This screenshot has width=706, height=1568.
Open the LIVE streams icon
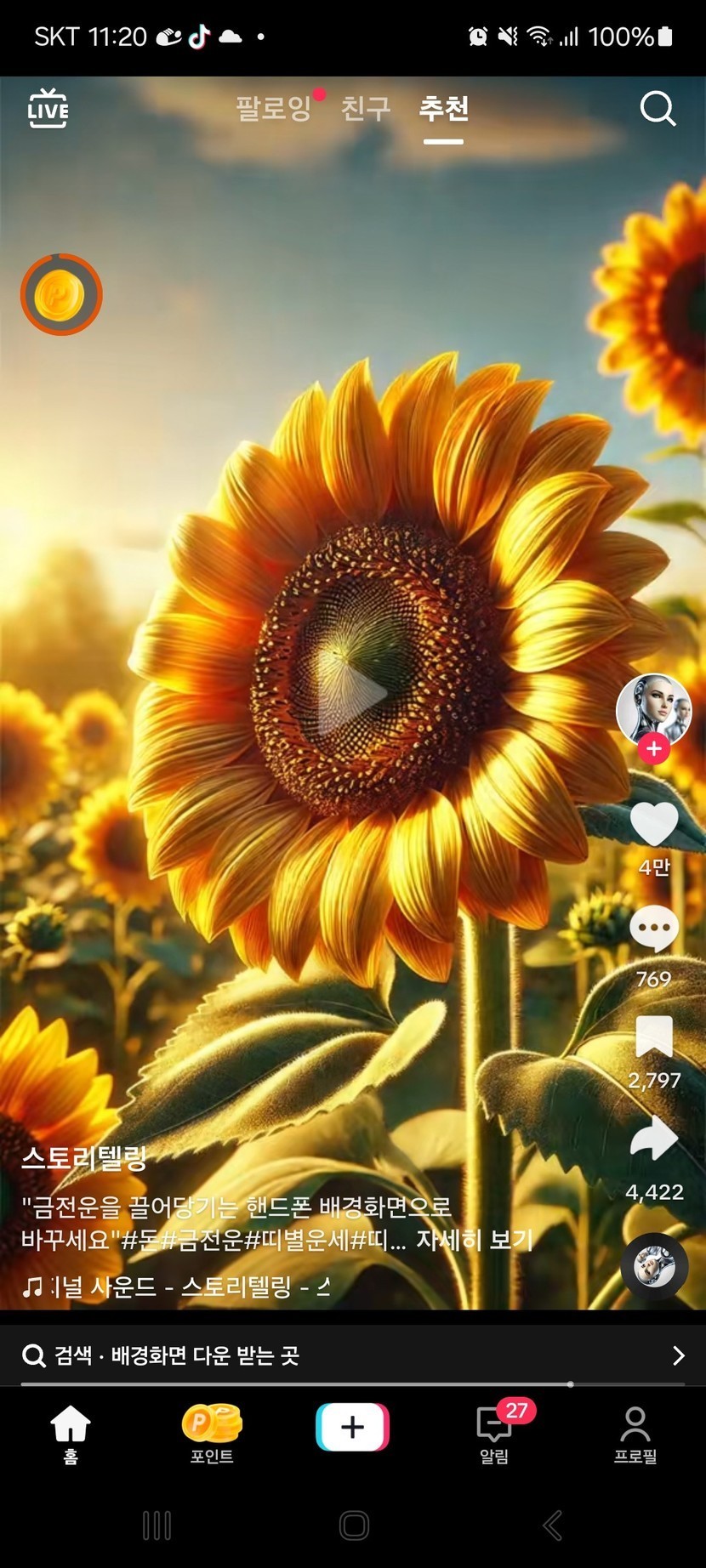48,109
